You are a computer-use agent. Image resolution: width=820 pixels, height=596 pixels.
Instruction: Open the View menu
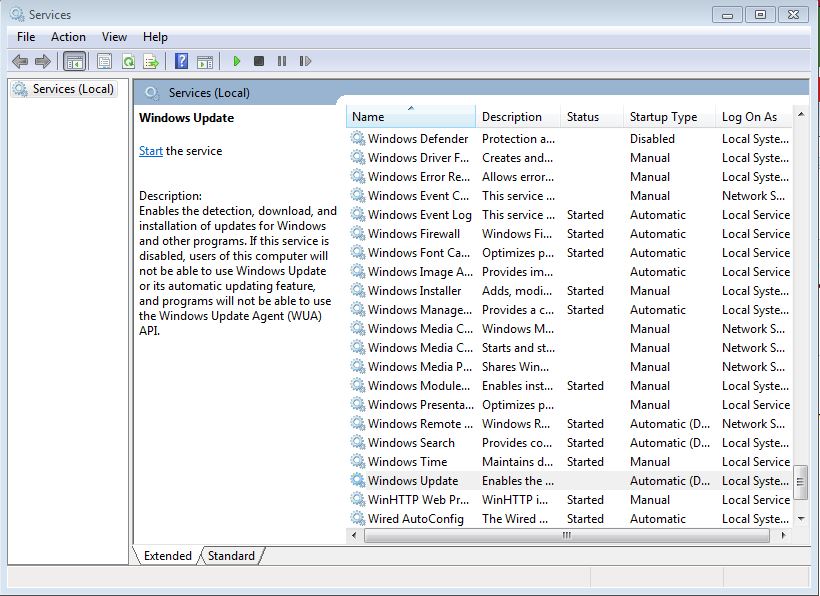pyautogui.click(x=114, y=37)
